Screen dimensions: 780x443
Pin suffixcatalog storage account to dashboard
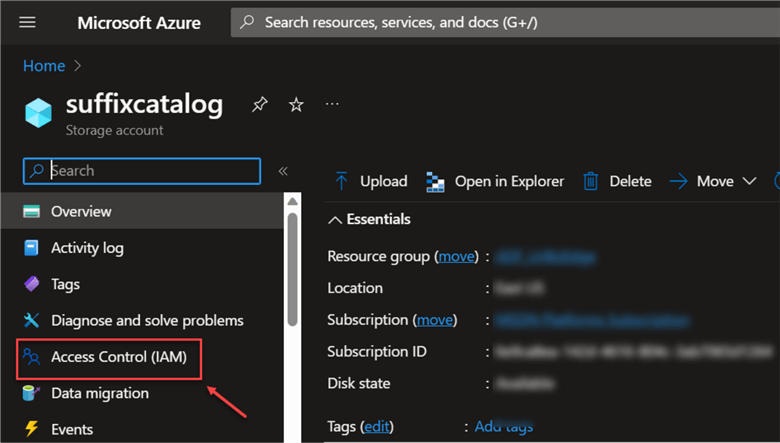[259, 104]
